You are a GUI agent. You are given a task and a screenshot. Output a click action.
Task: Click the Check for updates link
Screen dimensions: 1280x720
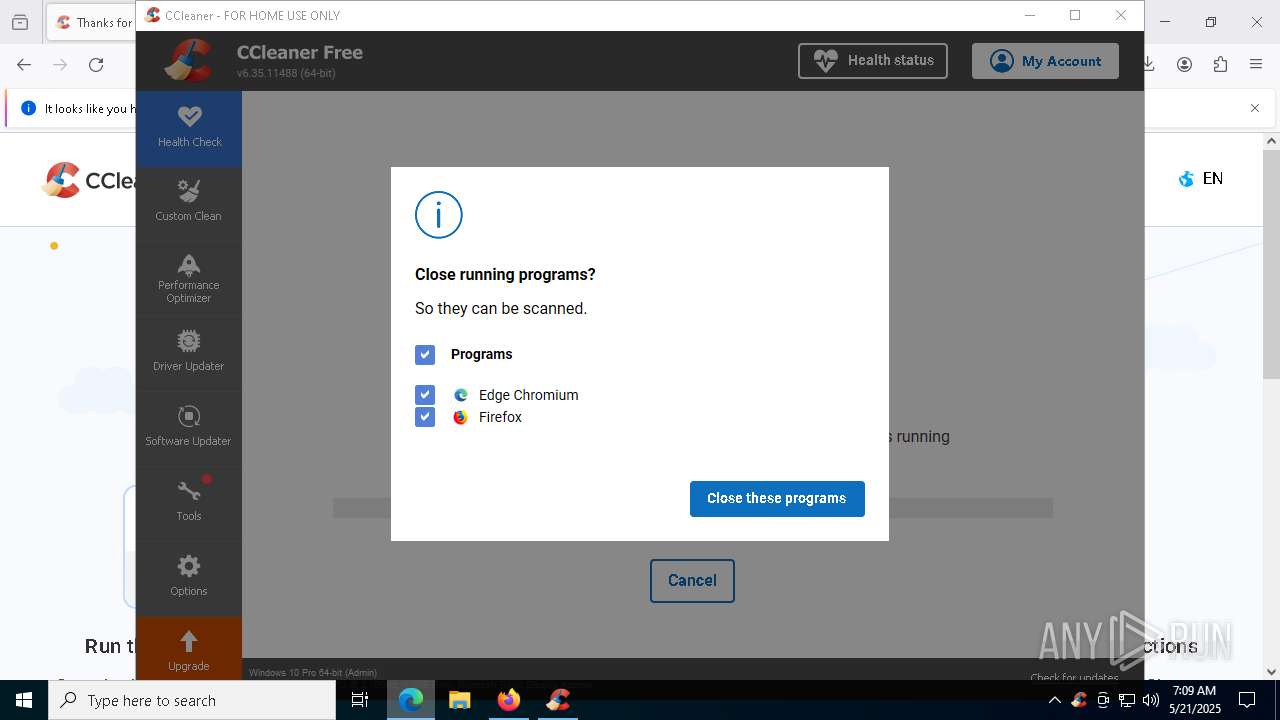click(1074, 677)
